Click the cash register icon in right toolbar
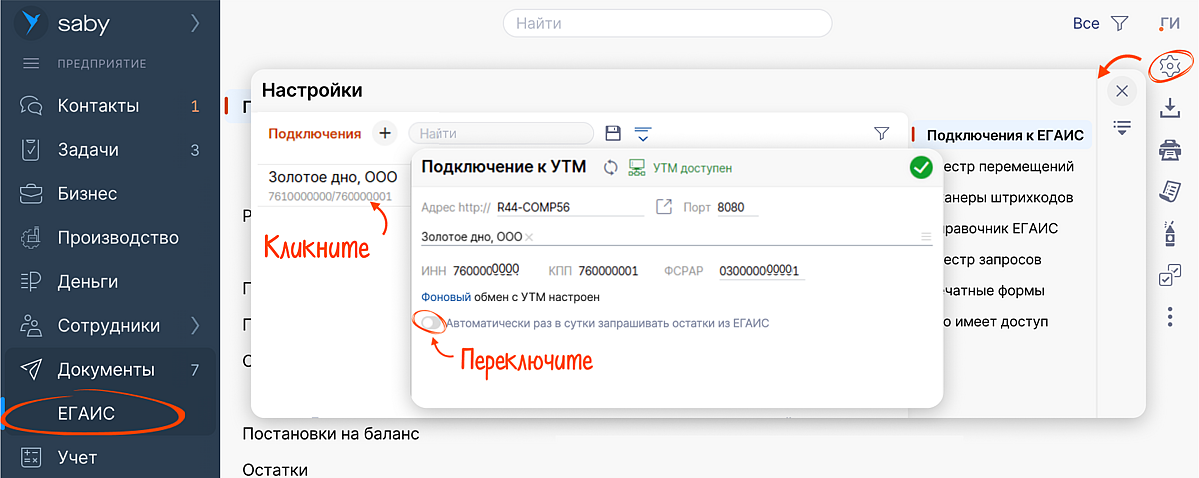This screenshot has width=1199, height=478. (x=1167, y=150)
